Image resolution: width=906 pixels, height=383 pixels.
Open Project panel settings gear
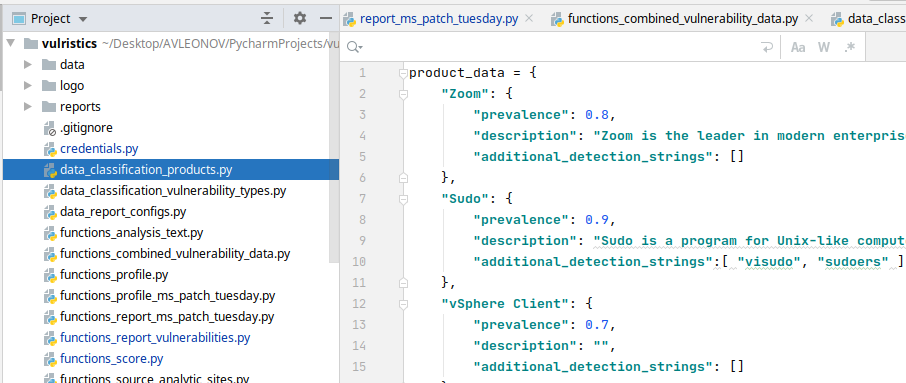click(299, 18)
